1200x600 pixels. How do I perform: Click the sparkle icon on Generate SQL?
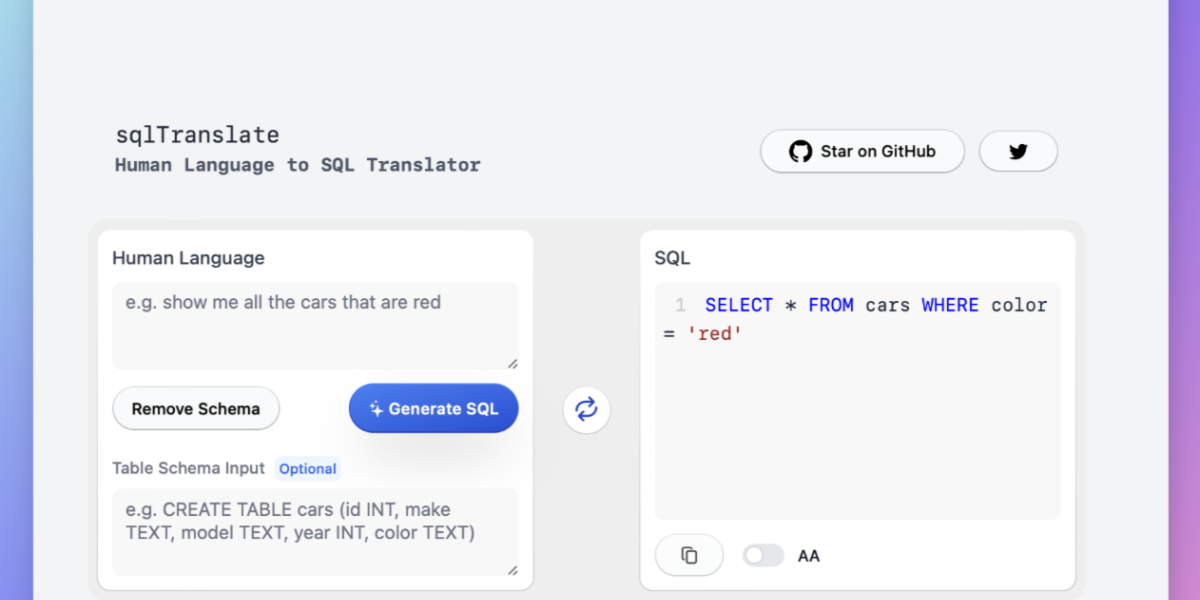[x=376, y=408]
